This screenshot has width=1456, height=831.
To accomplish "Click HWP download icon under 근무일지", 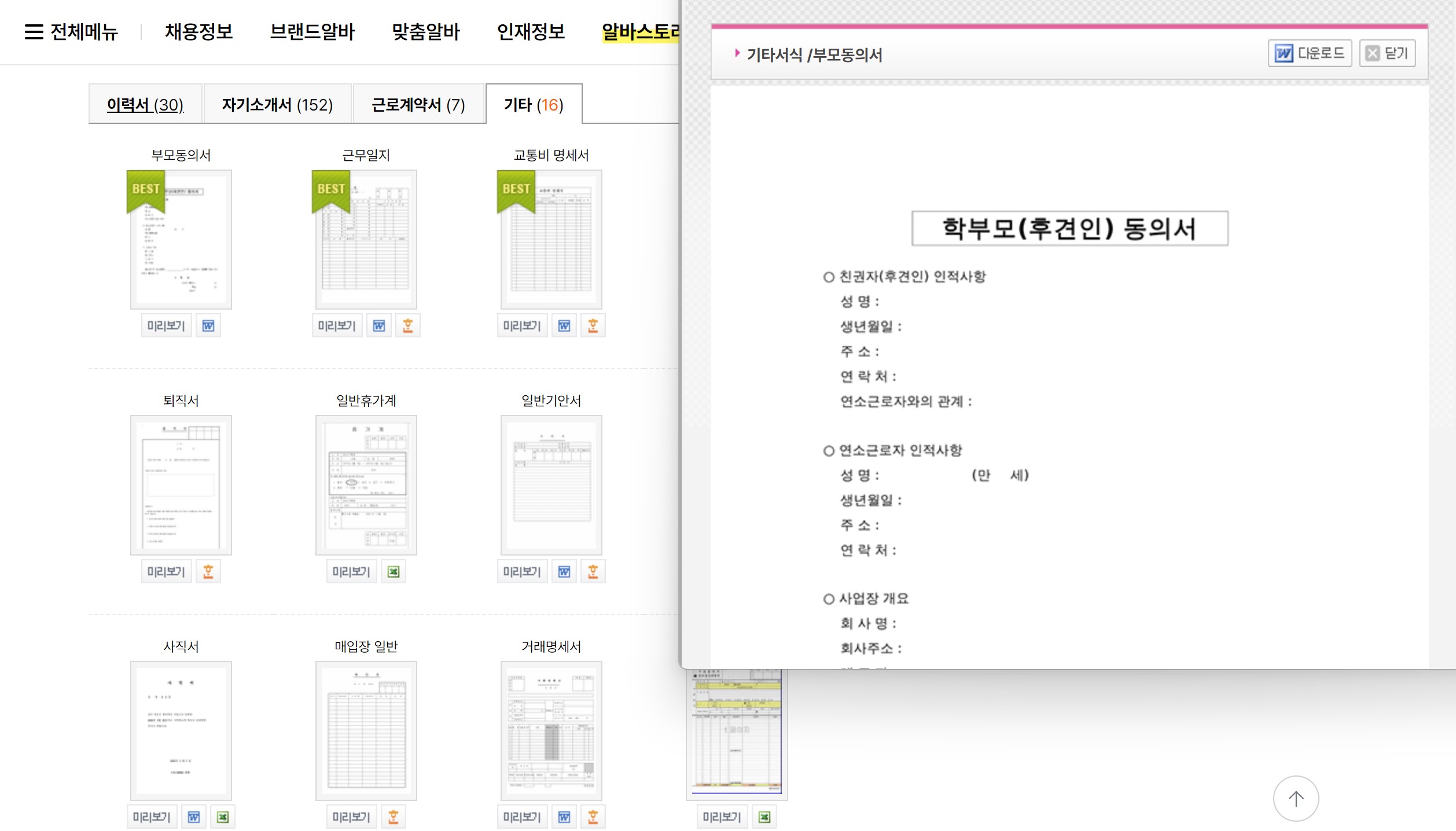I will (407, 326).
